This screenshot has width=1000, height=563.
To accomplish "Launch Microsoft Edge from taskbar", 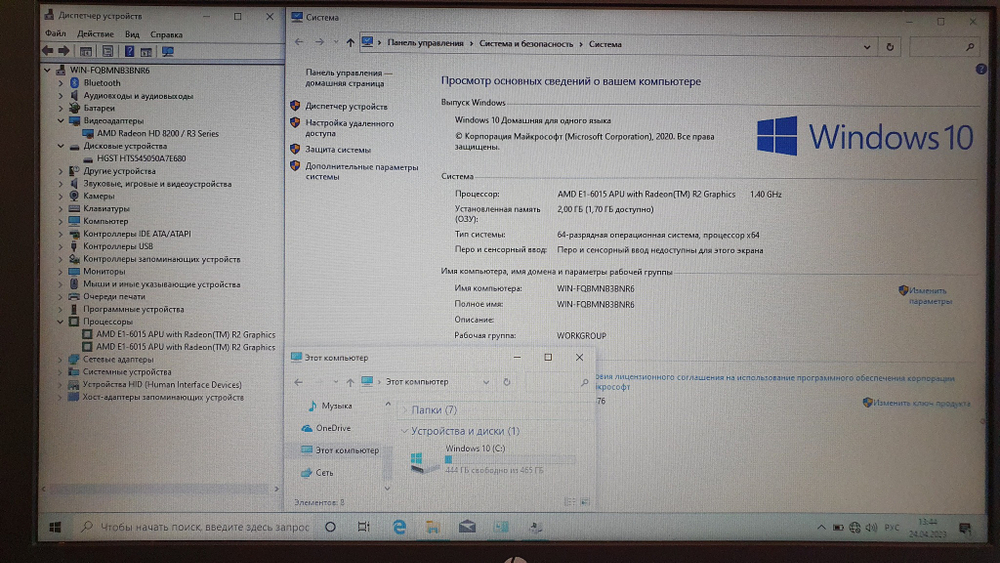I will tap(399, 527).
